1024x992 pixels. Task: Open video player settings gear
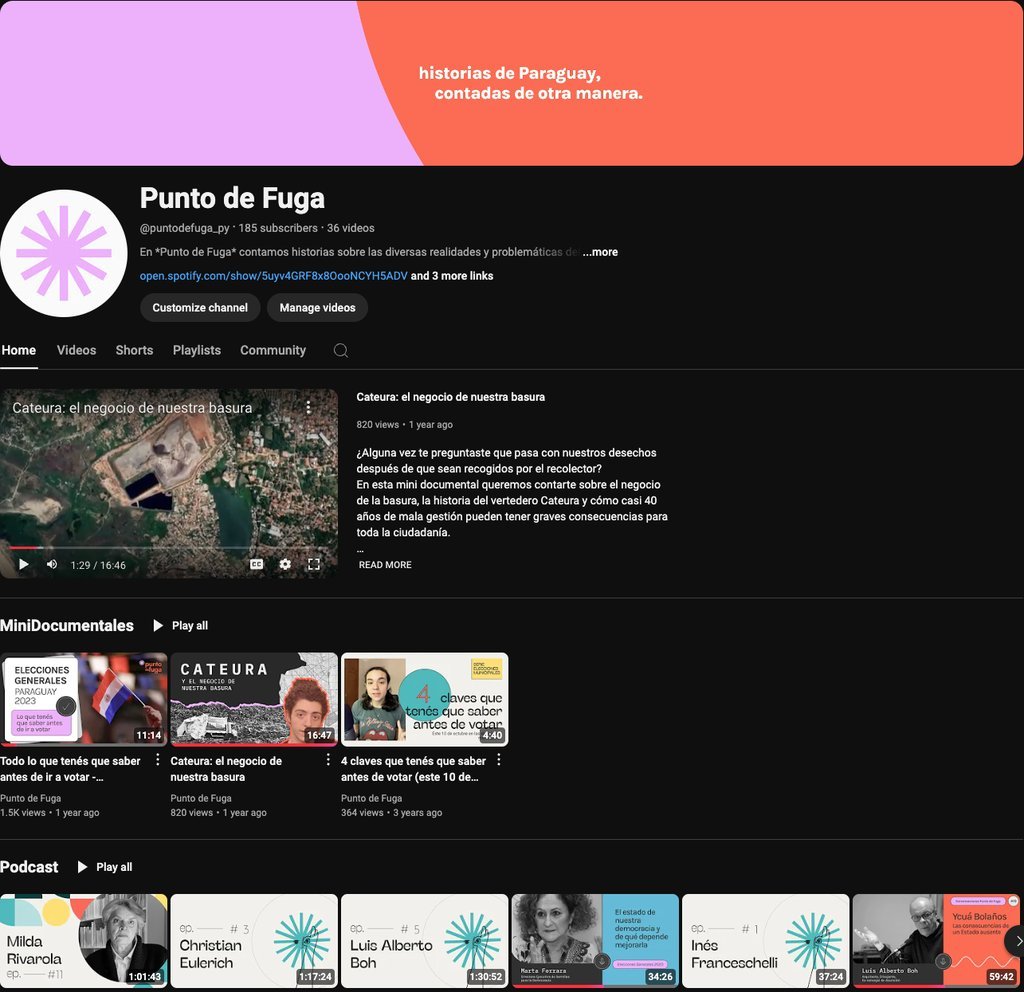285,564
